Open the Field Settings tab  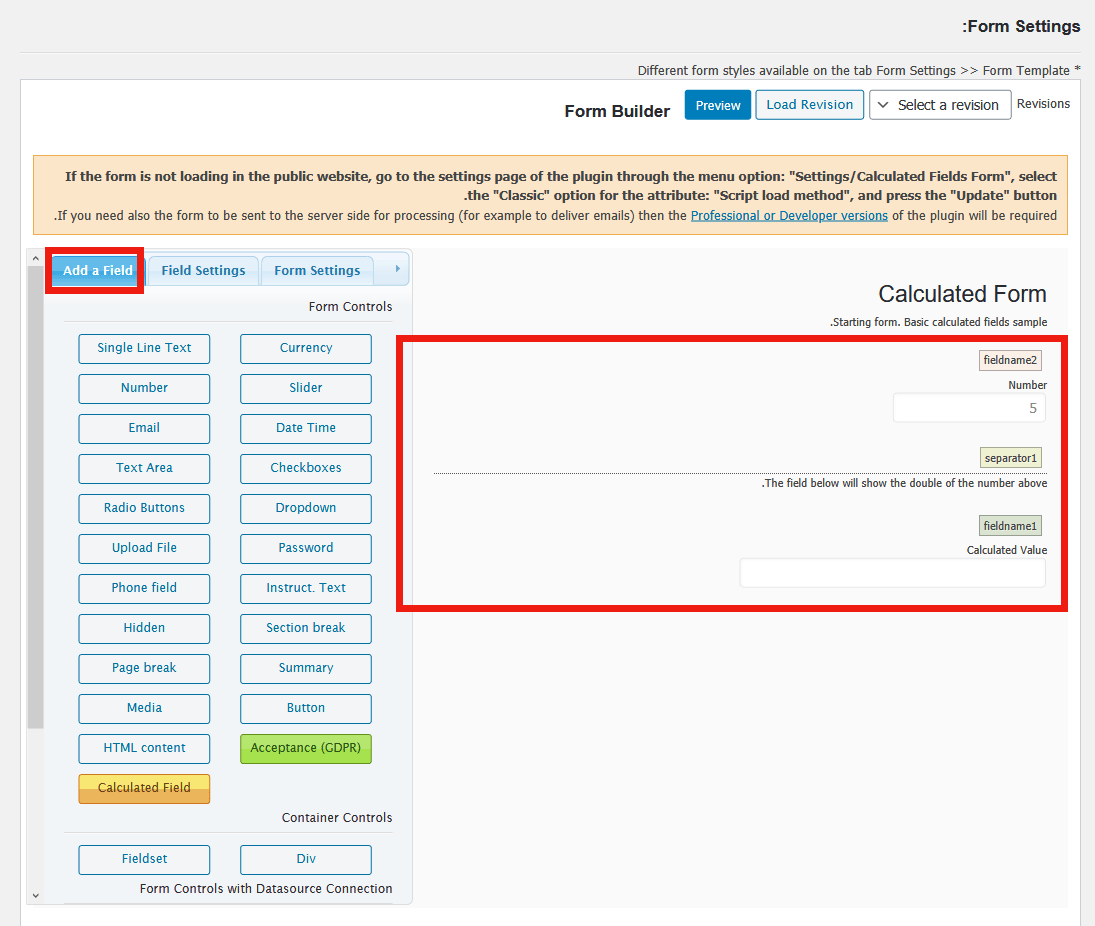point(203,270)
